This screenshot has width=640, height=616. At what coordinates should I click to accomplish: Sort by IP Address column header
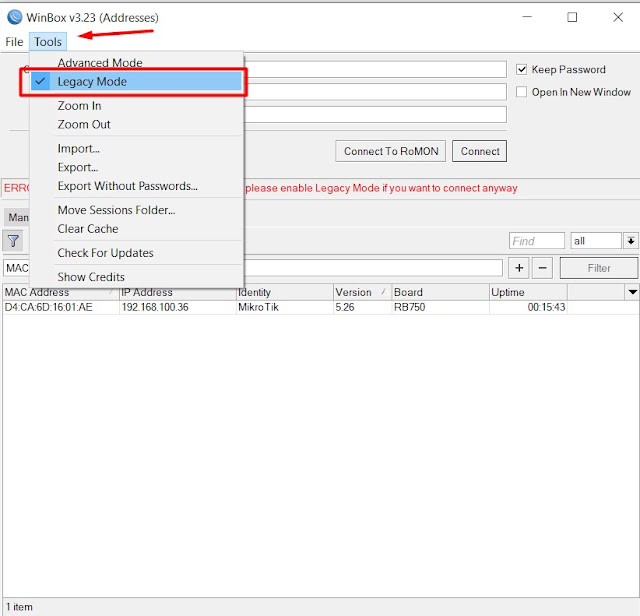(178, 292)
